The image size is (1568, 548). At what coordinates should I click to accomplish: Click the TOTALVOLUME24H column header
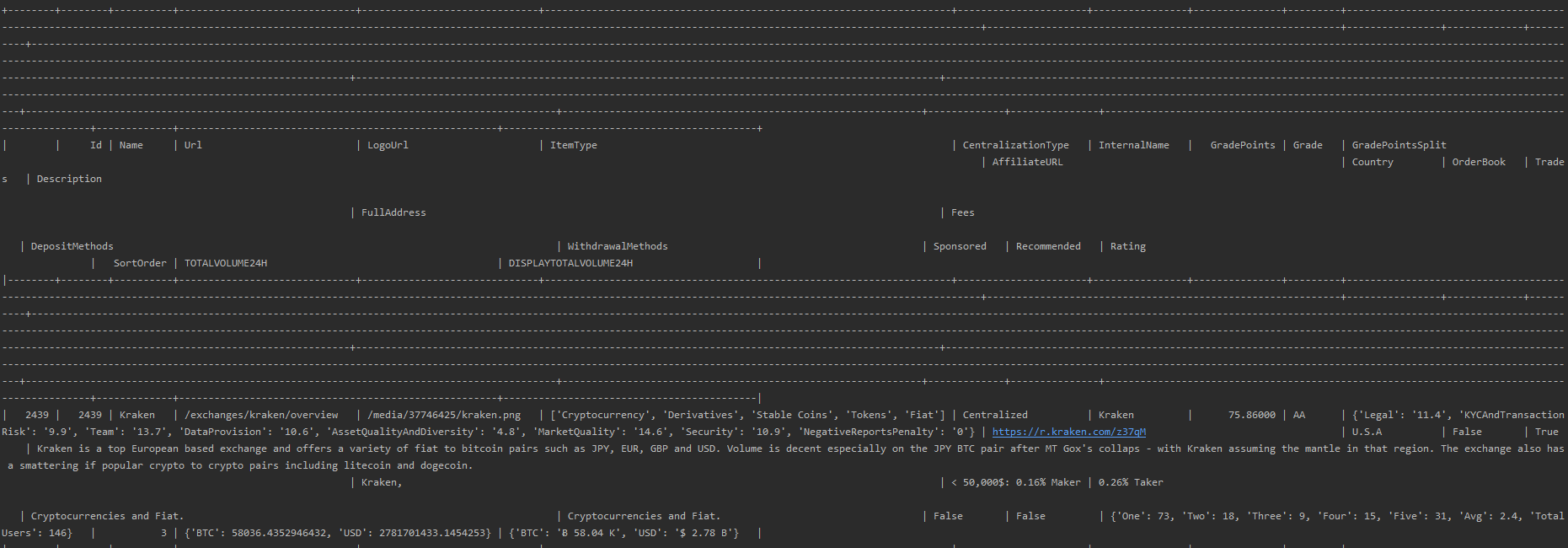226,263
